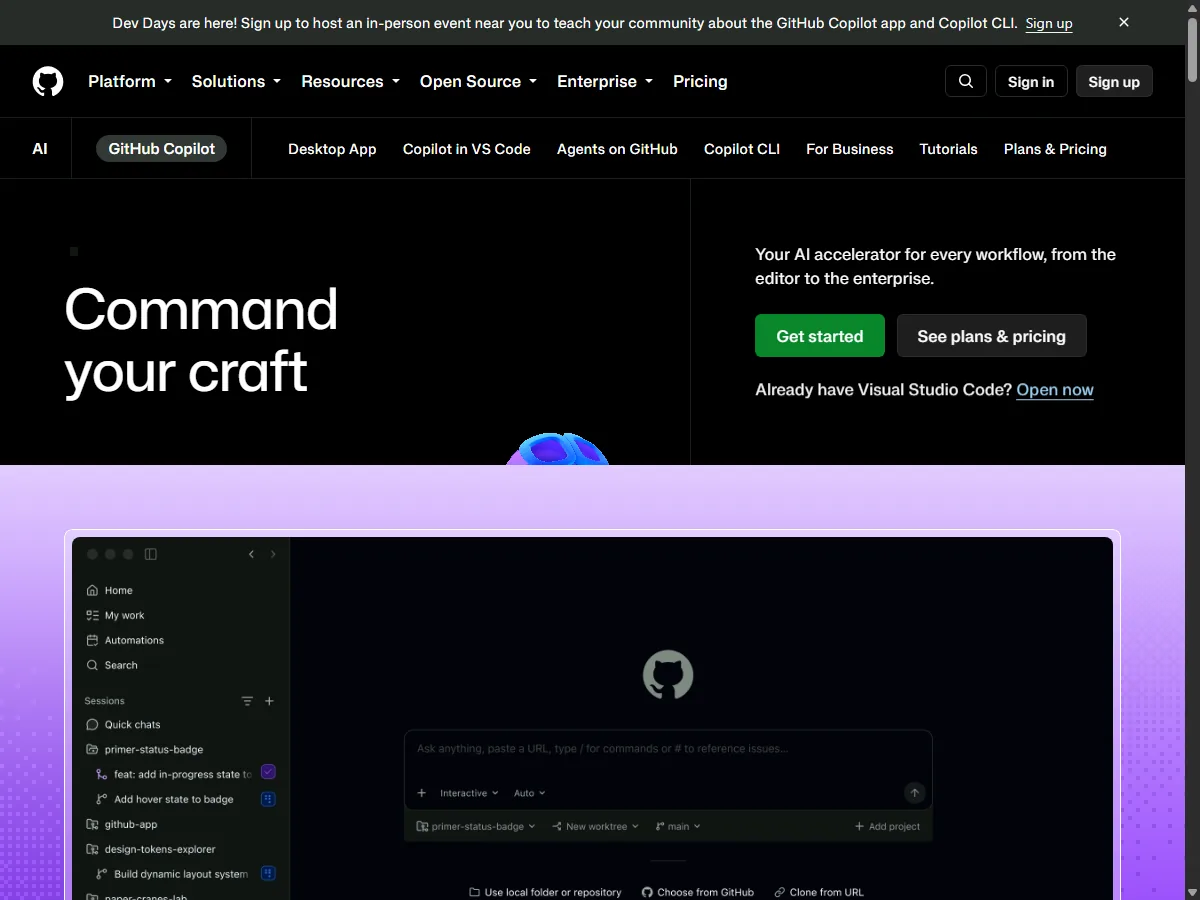Click the GitHub Octocat logo in header
This screenshot has width=1200, height=900.
pos(48,81)
